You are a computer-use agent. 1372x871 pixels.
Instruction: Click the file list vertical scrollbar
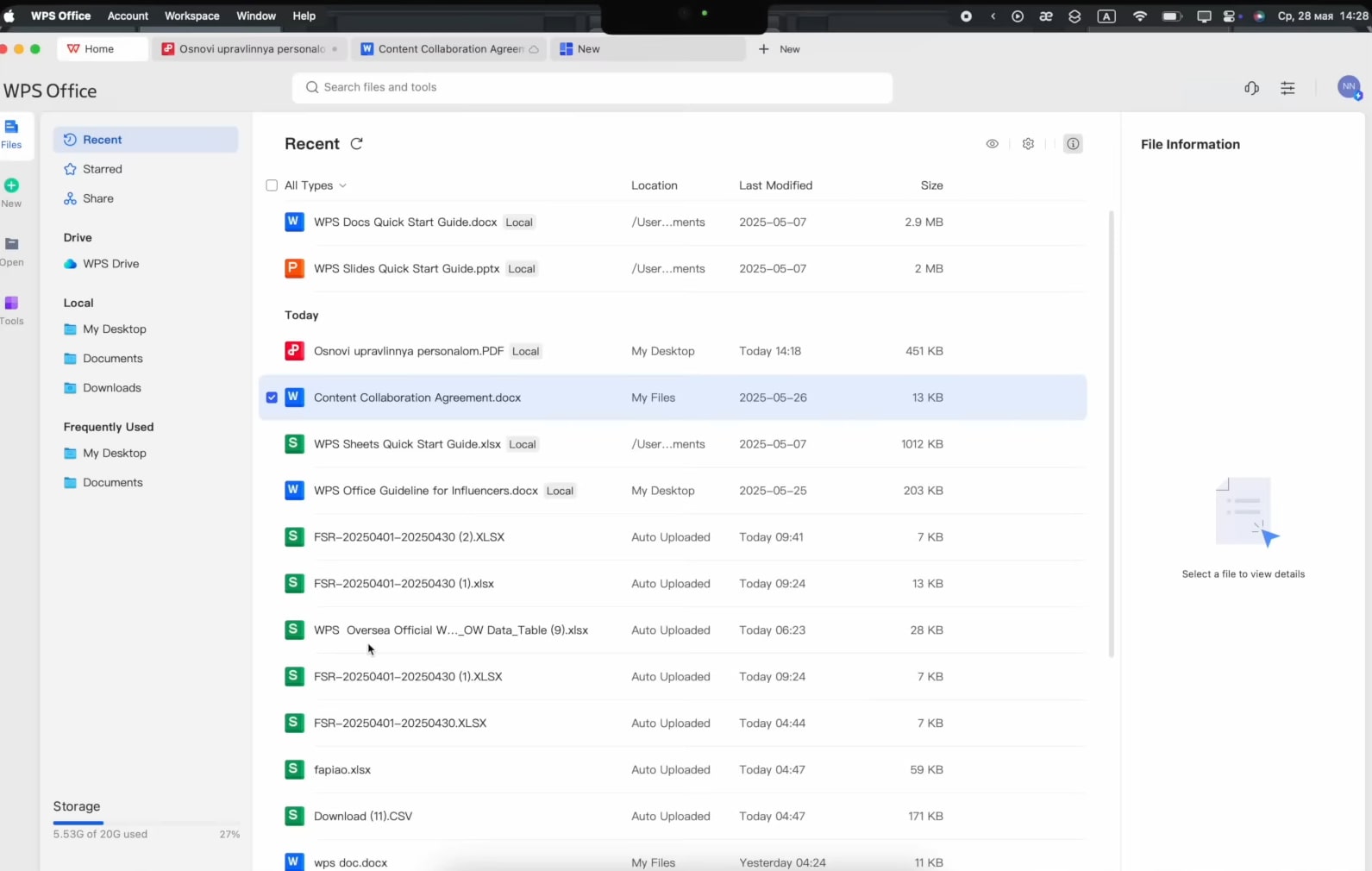[1112, 434]
